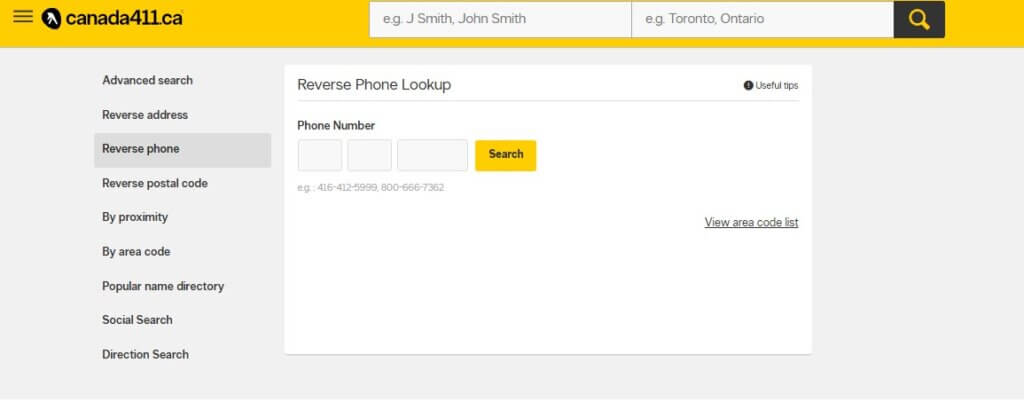
Task: Open Popular name directory
Action: pos(163,286)
